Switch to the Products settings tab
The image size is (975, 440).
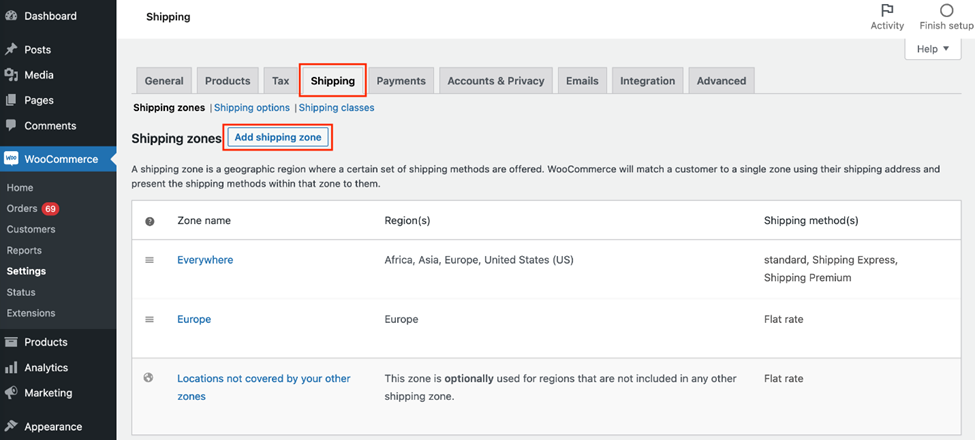click(228, 81)
